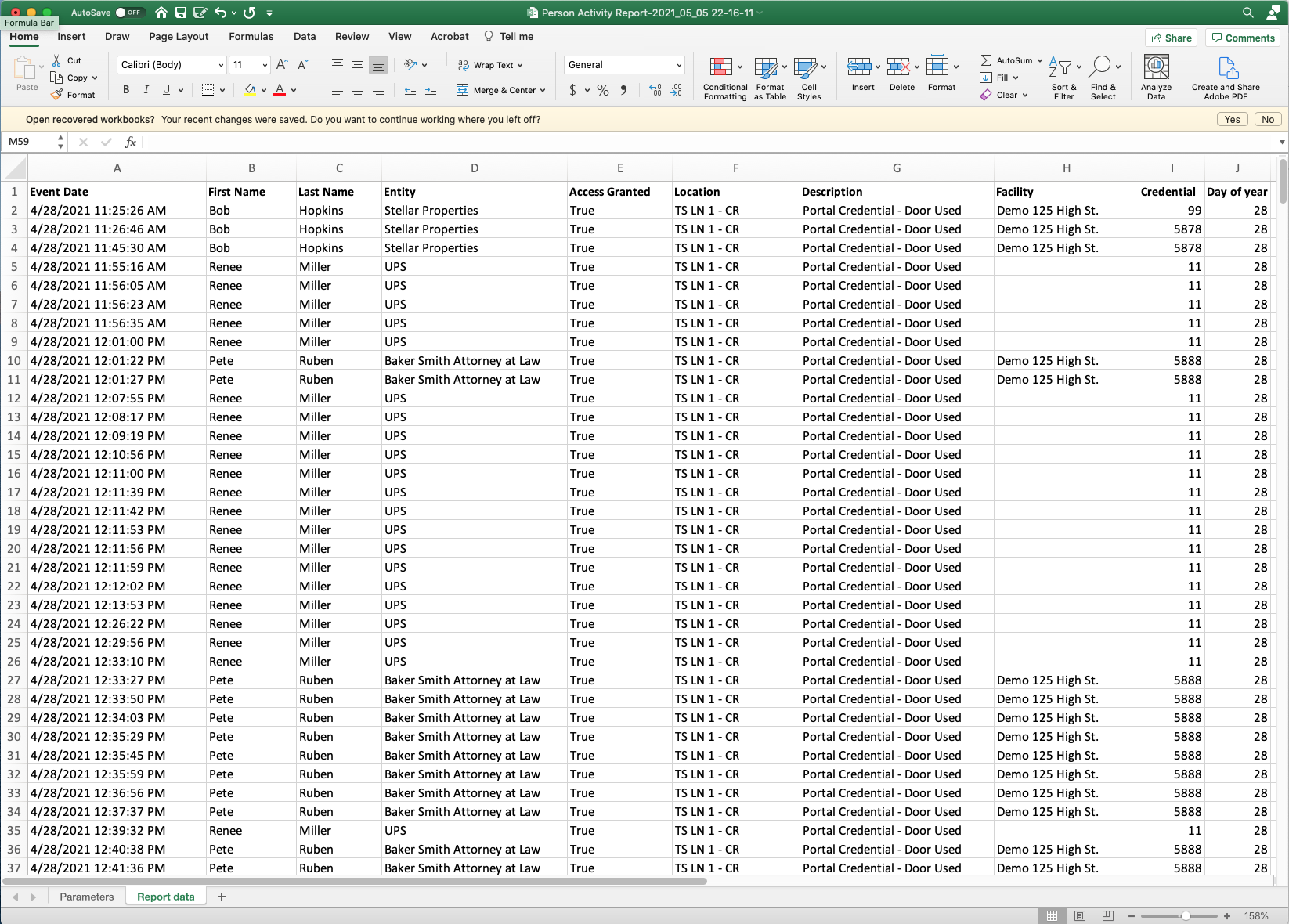Open the Parameters sheet tab
This screenshot has height=924, width=1289.
pyautogui.click(x=87, y=896)
